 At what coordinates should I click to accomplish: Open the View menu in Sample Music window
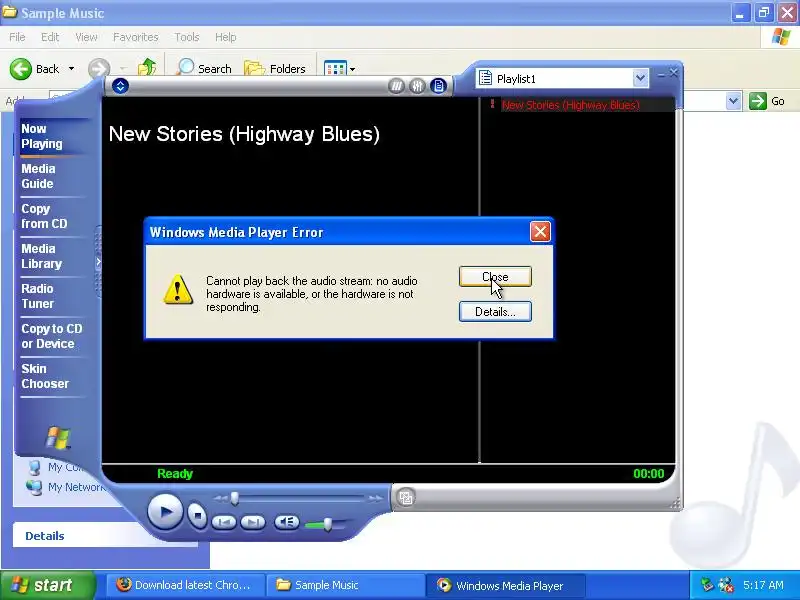tap(86, 37)
